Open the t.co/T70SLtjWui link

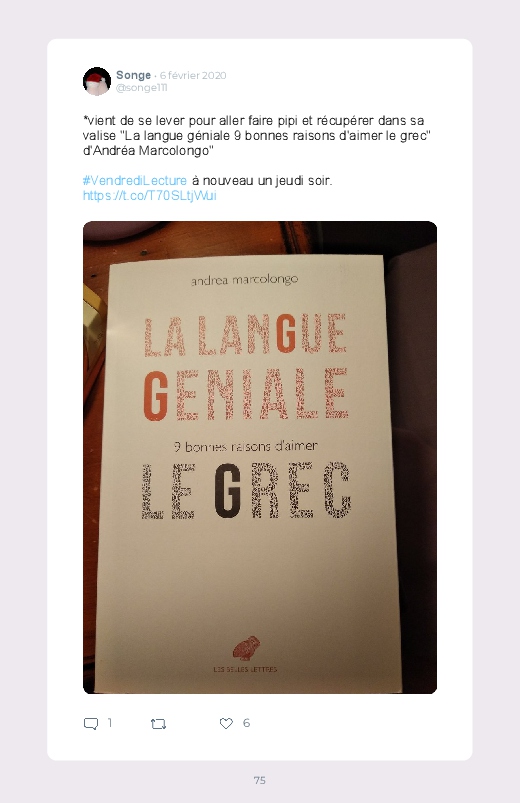[x=150, y=196]
